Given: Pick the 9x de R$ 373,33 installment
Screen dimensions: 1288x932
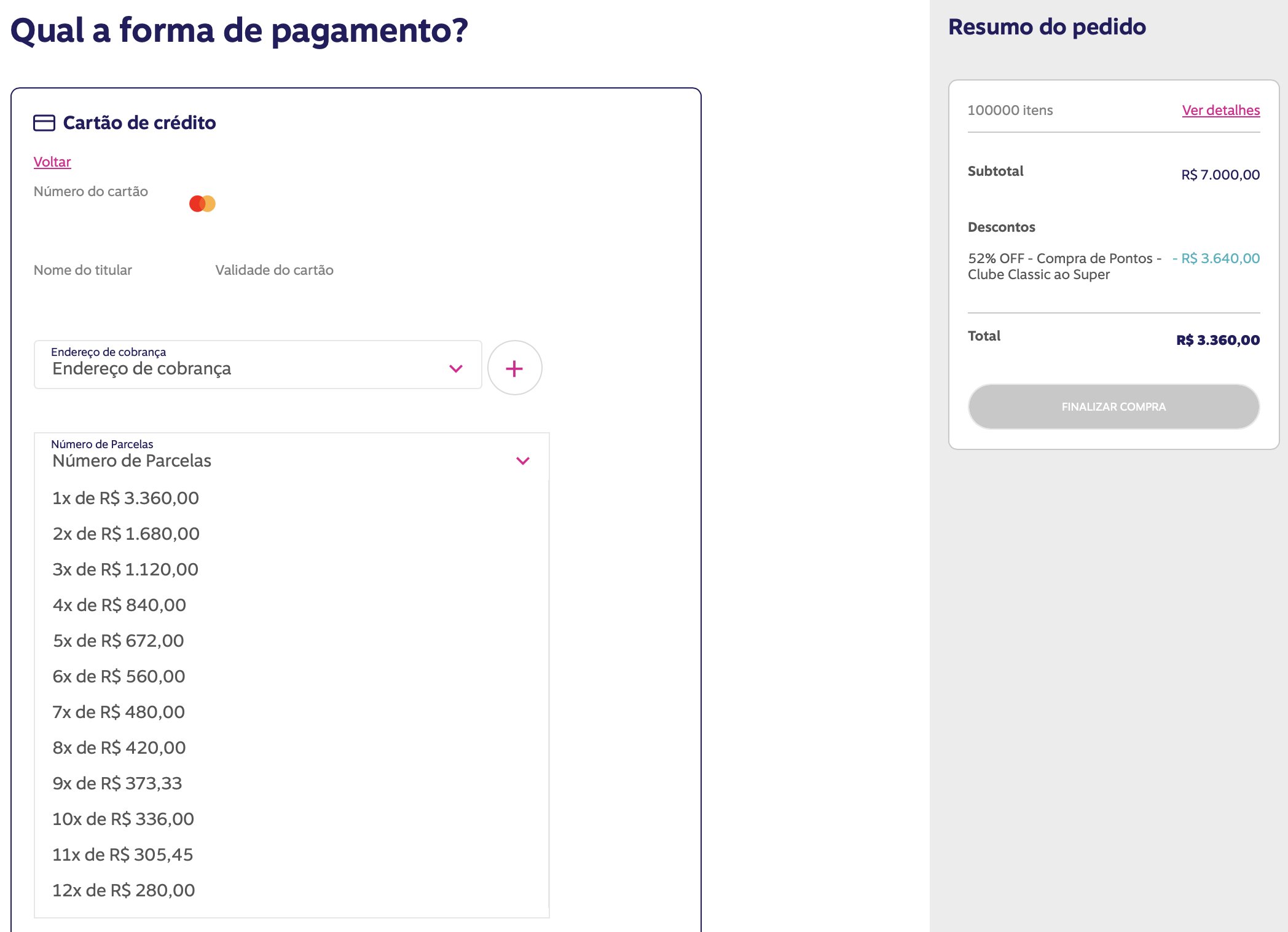Looking at the screenshot, I should 291,783.
